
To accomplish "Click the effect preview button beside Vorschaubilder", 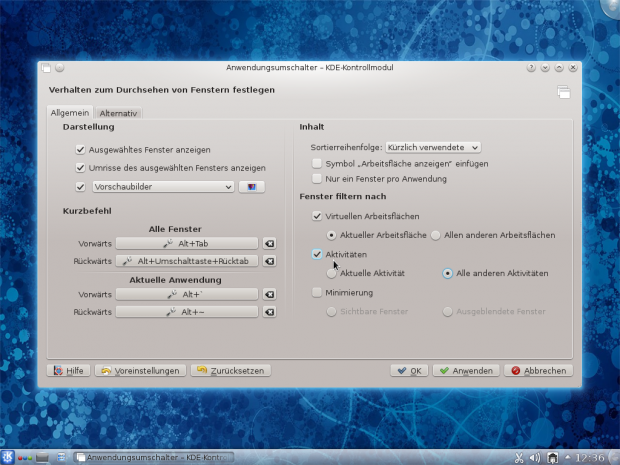I will point(251,186).
